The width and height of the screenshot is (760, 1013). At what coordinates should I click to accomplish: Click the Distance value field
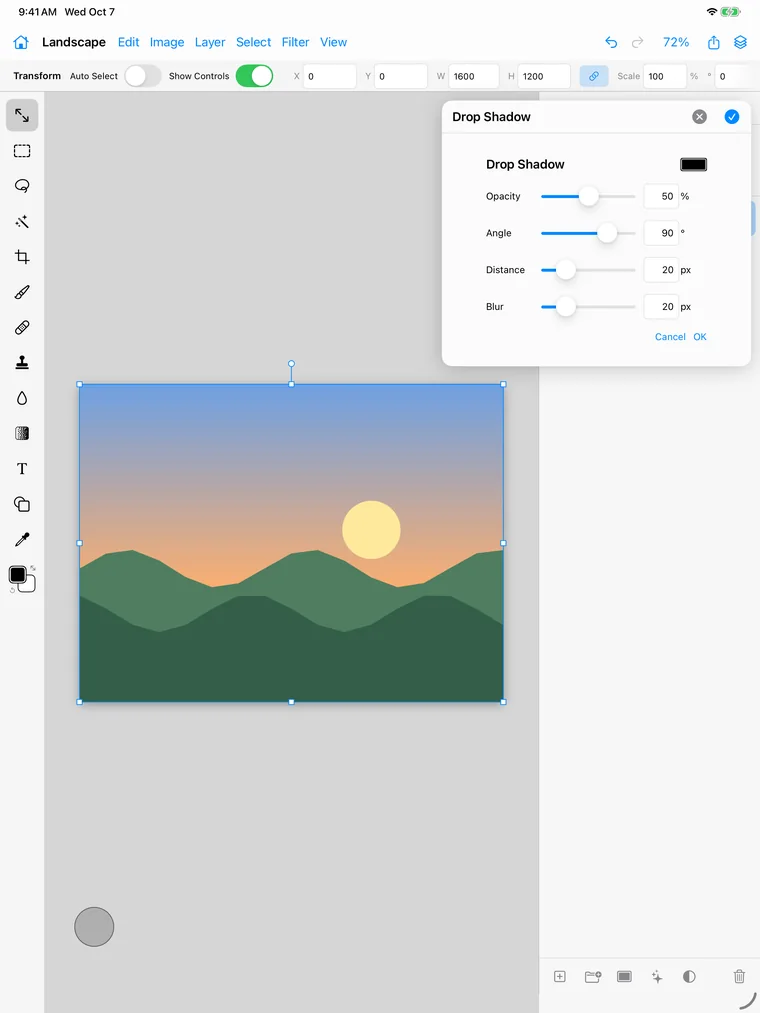[x=660, y=270]
